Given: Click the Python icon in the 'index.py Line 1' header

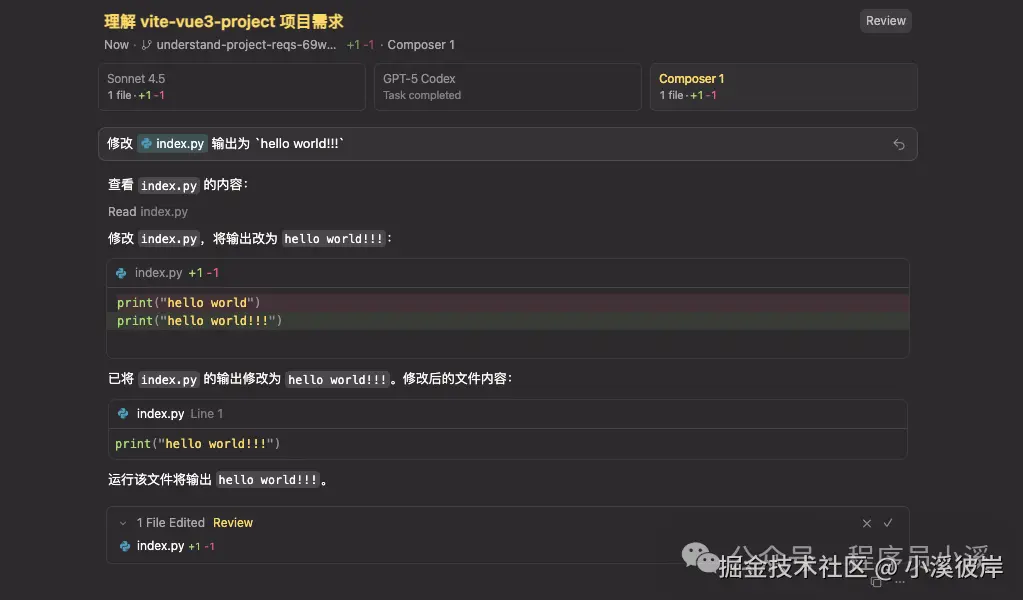Looking at the screenshot, I should tap(123, 413).
